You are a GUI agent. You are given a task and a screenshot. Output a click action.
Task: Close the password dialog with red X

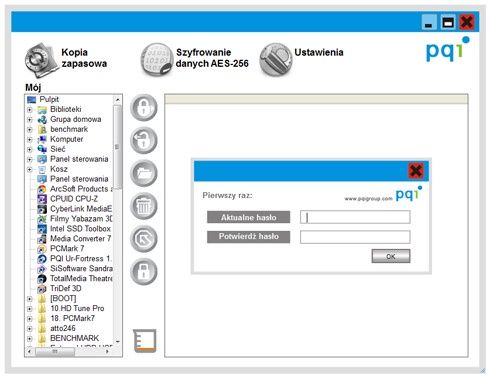coord(416,171)
